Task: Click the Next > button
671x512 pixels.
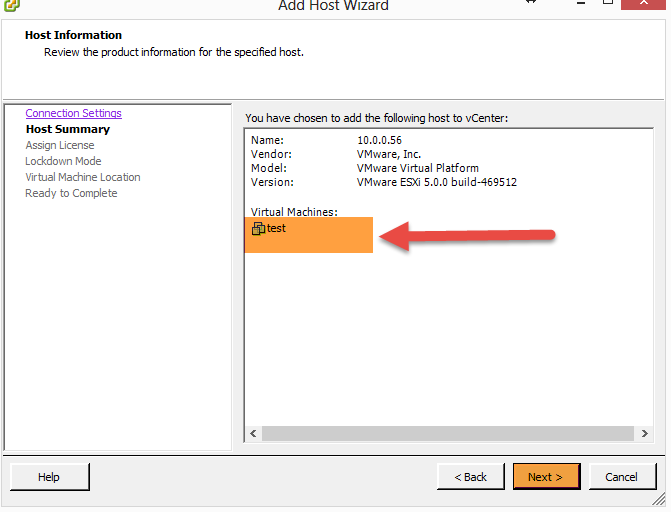Action: pyautogui.click(x=546, y=476)
